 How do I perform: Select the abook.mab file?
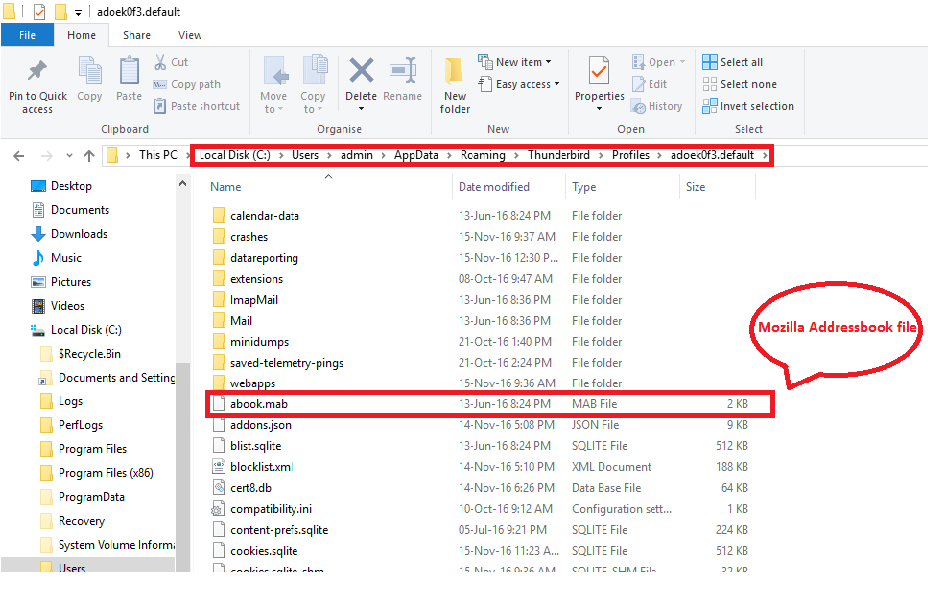click(x=251, y=404)
